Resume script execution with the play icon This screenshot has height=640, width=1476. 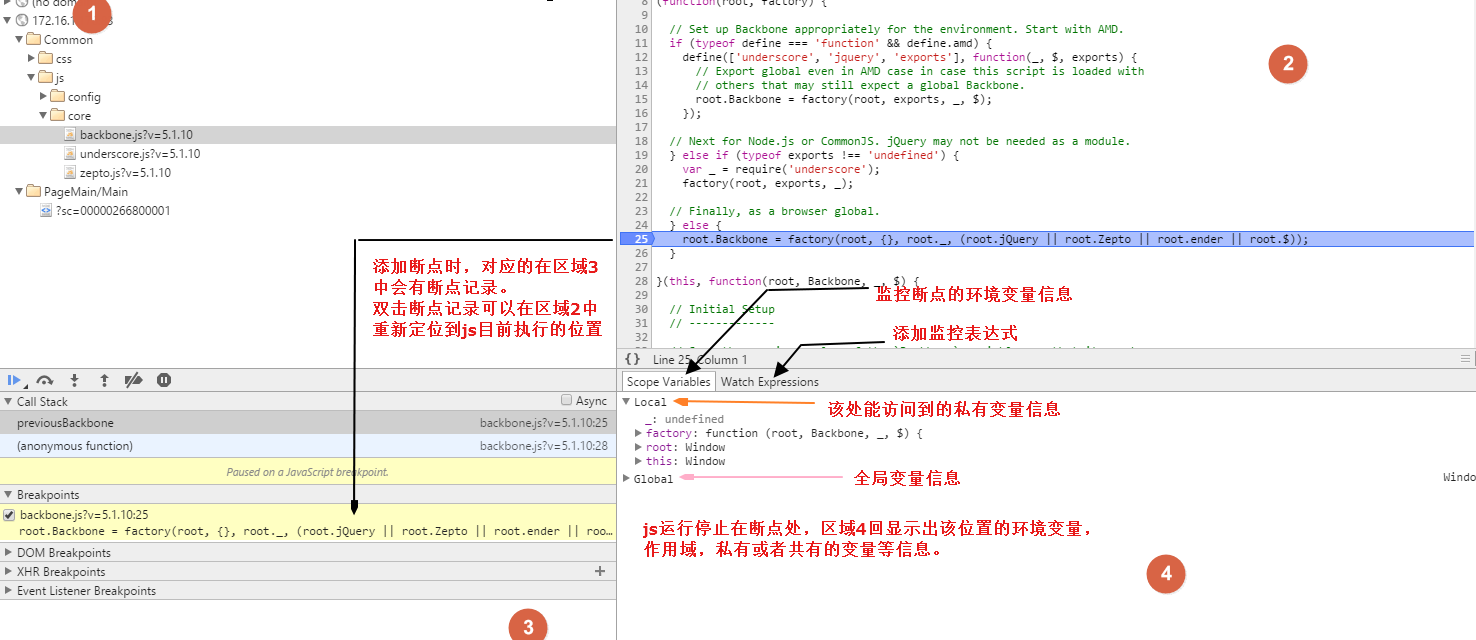(14, 380)
